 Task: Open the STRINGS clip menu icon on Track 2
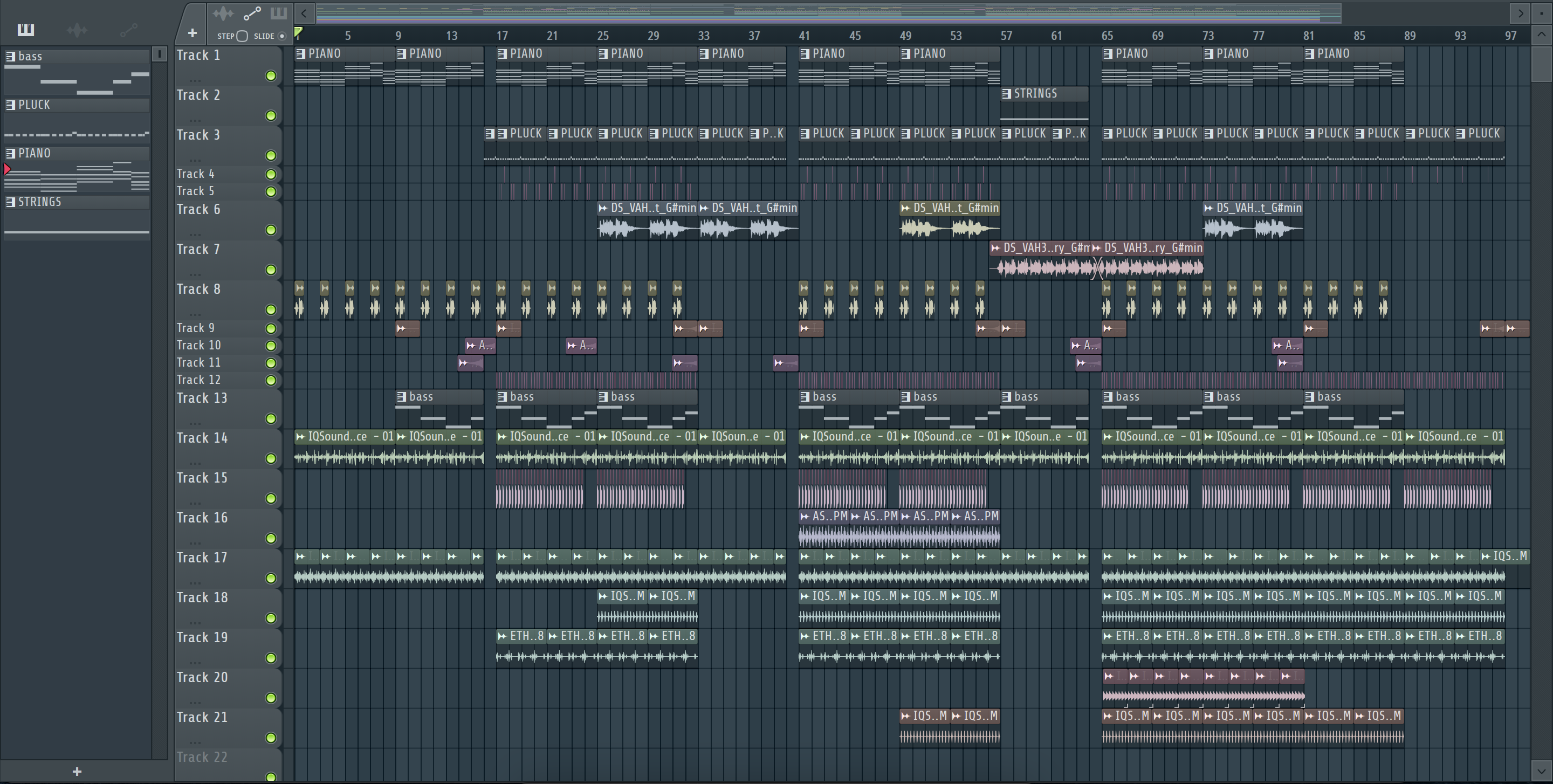[x=1006, y=93]
